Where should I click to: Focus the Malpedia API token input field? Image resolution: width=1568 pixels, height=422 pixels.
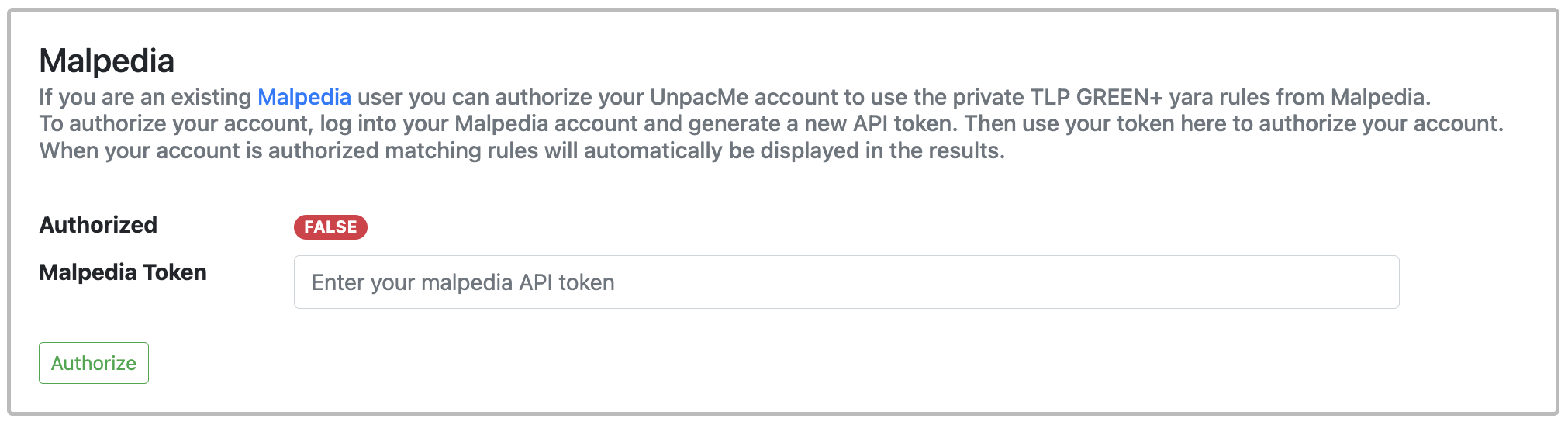click(x=846, y=282)
